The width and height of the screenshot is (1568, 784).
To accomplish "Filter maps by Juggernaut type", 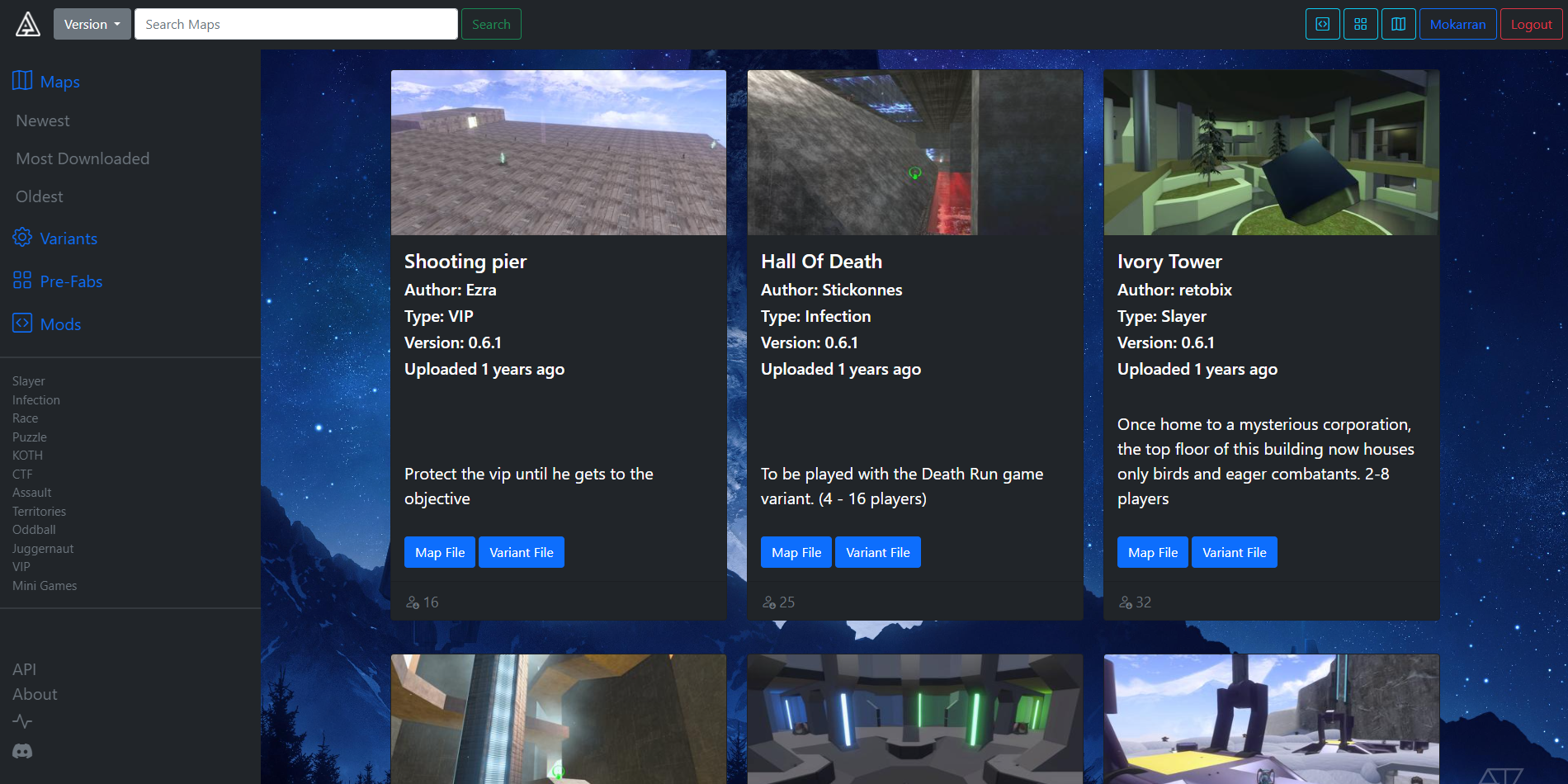I will (x=43, y=549).
